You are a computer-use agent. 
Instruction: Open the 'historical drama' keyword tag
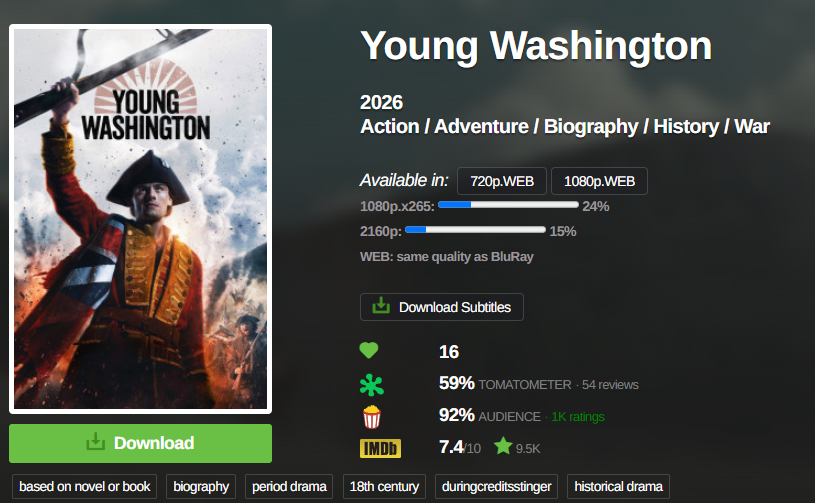coord(619,486)
